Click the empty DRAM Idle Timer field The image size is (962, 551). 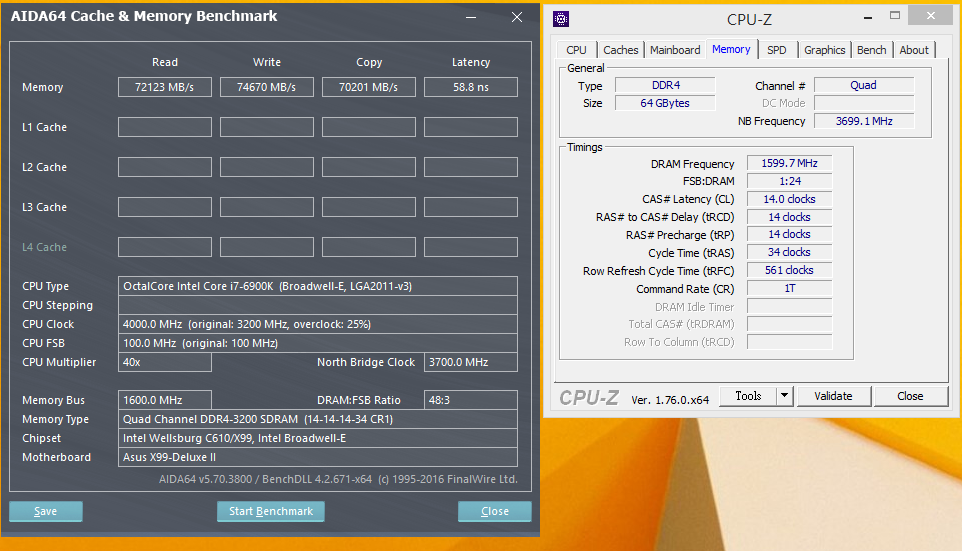coord(790,306)
